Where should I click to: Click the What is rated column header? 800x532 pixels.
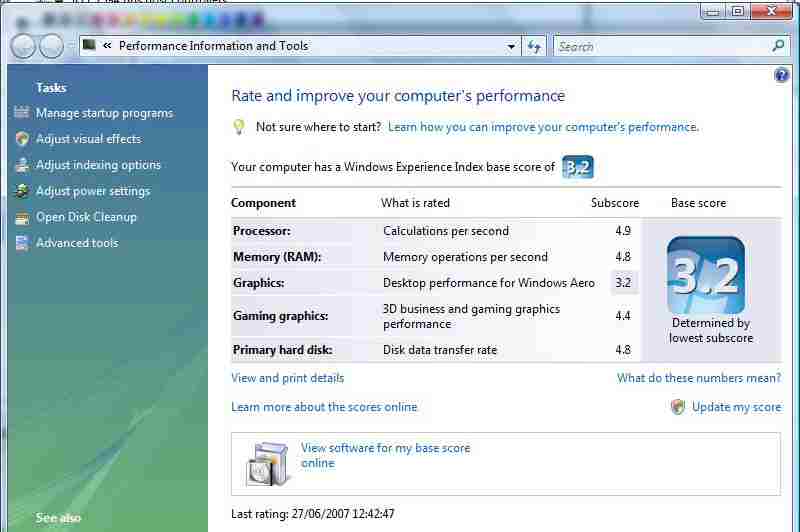point(415,203)
